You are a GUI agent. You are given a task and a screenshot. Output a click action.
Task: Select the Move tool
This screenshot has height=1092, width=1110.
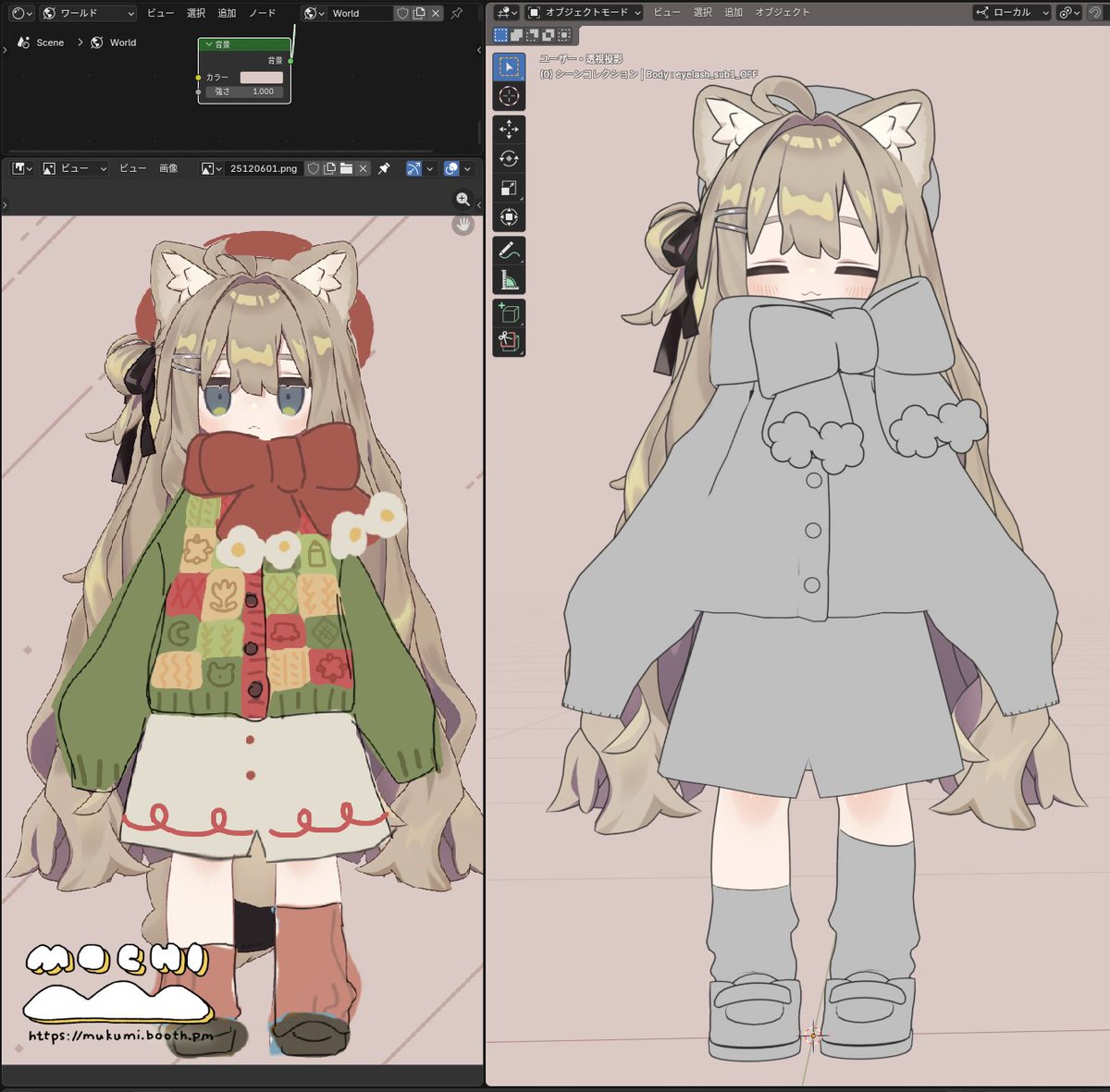pos(509,129)
